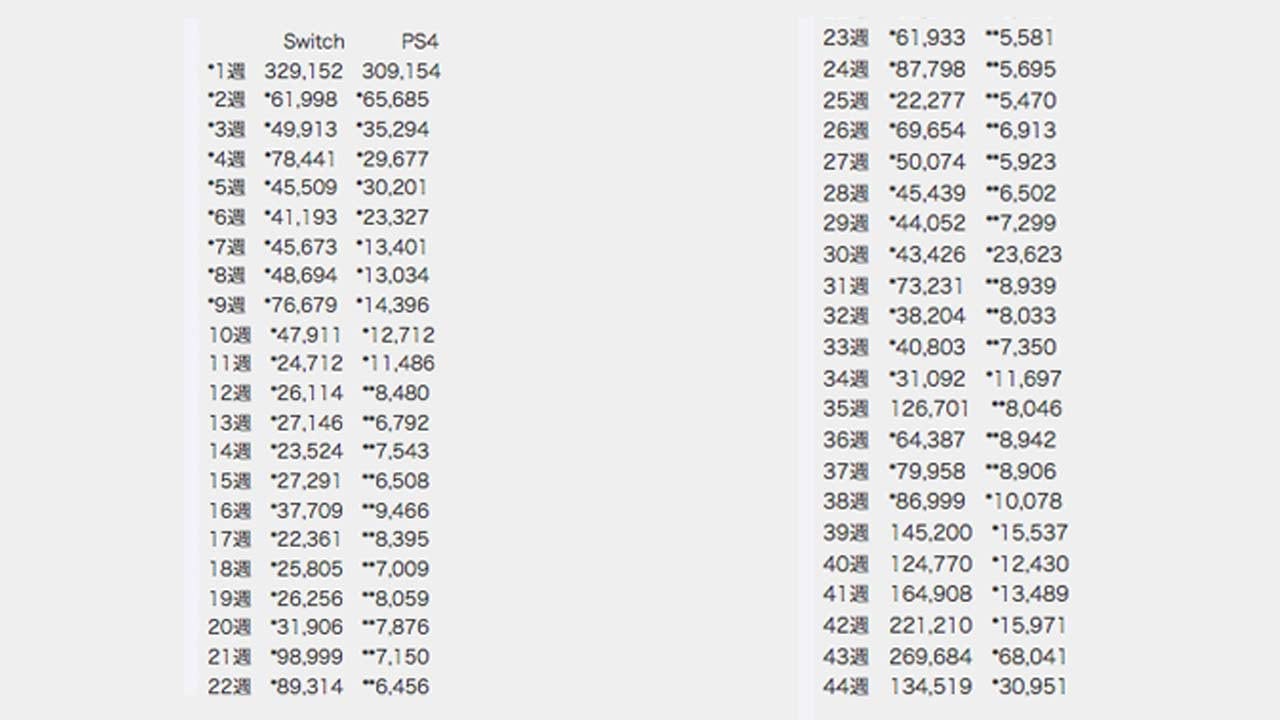
Task: Select the 126,701 Switch value in week 35
Action: tap(929, 409)
